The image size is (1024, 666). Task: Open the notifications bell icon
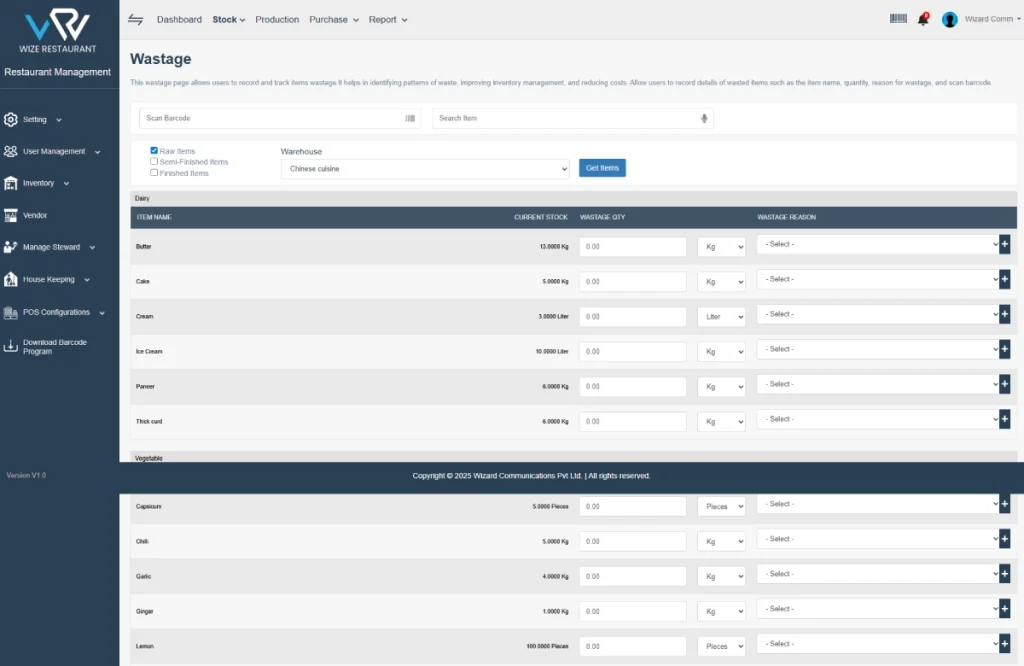coord(922,19)
